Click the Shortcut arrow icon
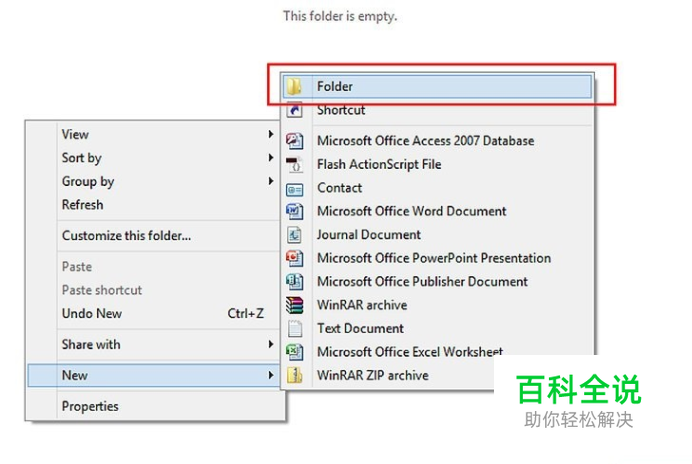Viewport: 692px width, 464px height. 294,109
